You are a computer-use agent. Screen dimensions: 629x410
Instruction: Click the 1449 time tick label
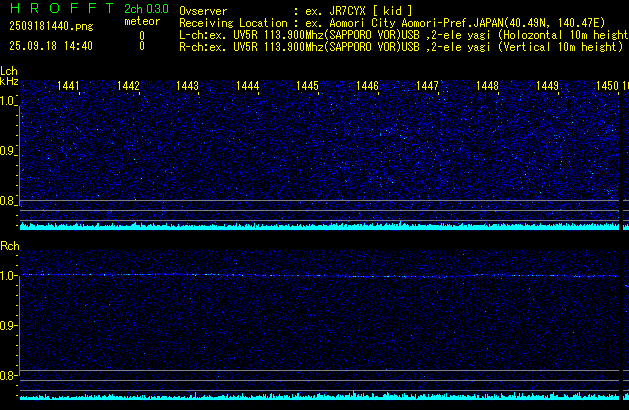coord(547,87)
